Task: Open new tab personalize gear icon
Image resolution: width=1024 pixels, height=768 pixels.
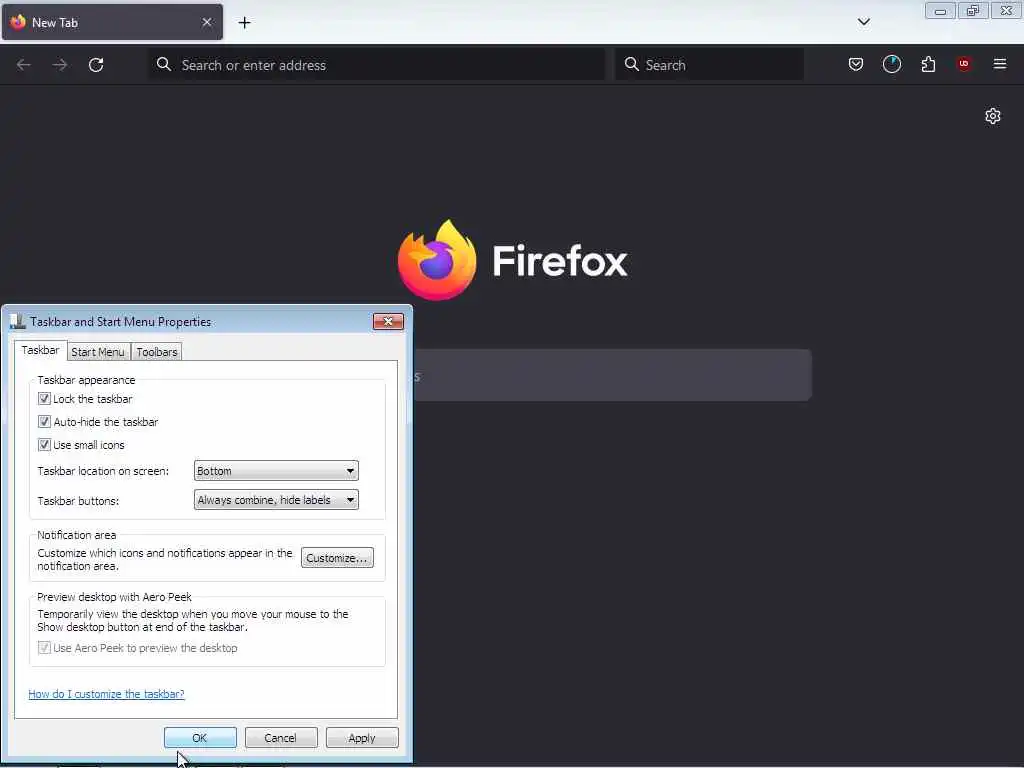Action: (993, 116)
